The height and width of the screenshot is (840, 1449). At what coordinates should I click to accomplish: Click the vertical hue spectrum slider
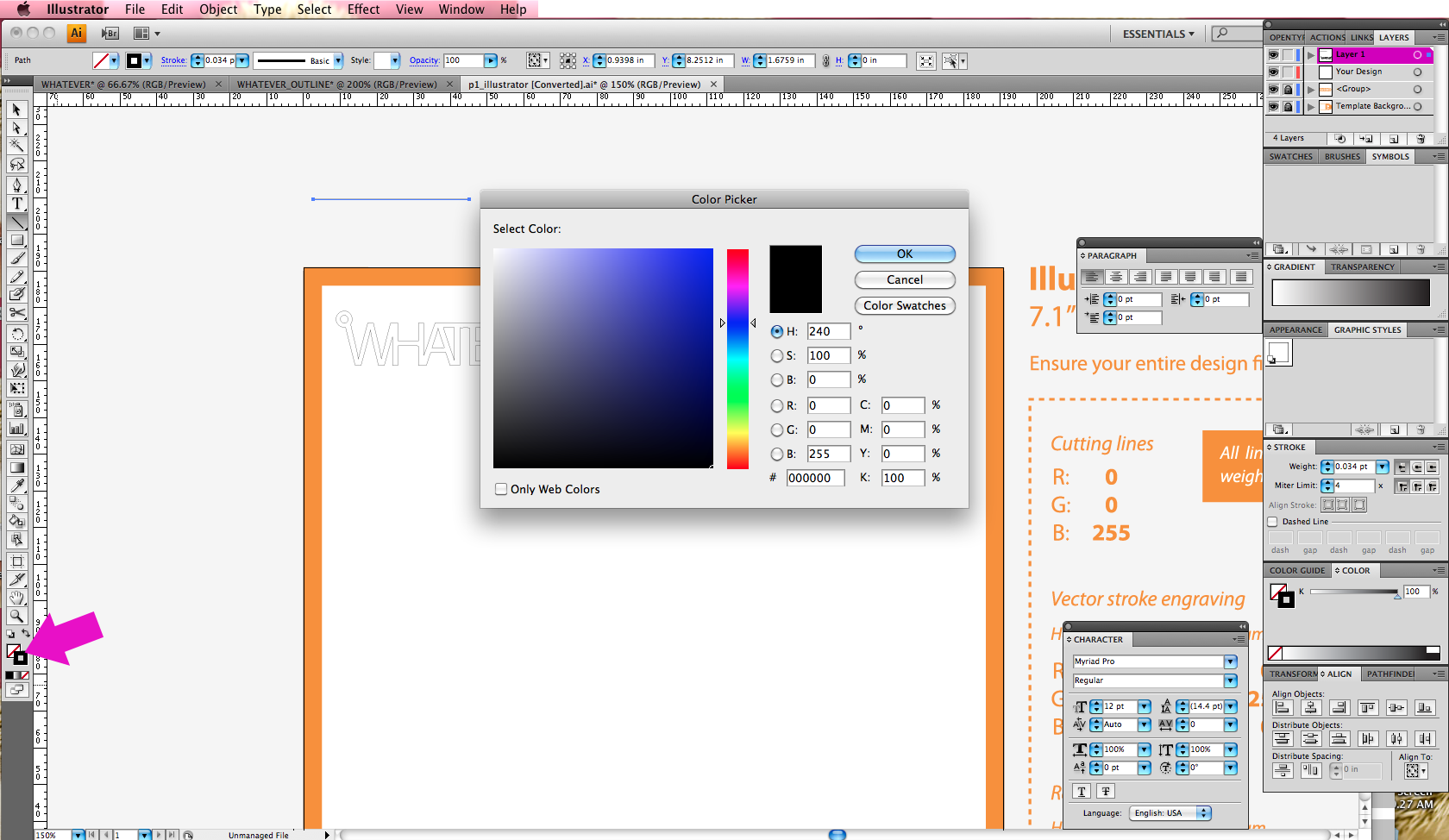pos(737,359)
